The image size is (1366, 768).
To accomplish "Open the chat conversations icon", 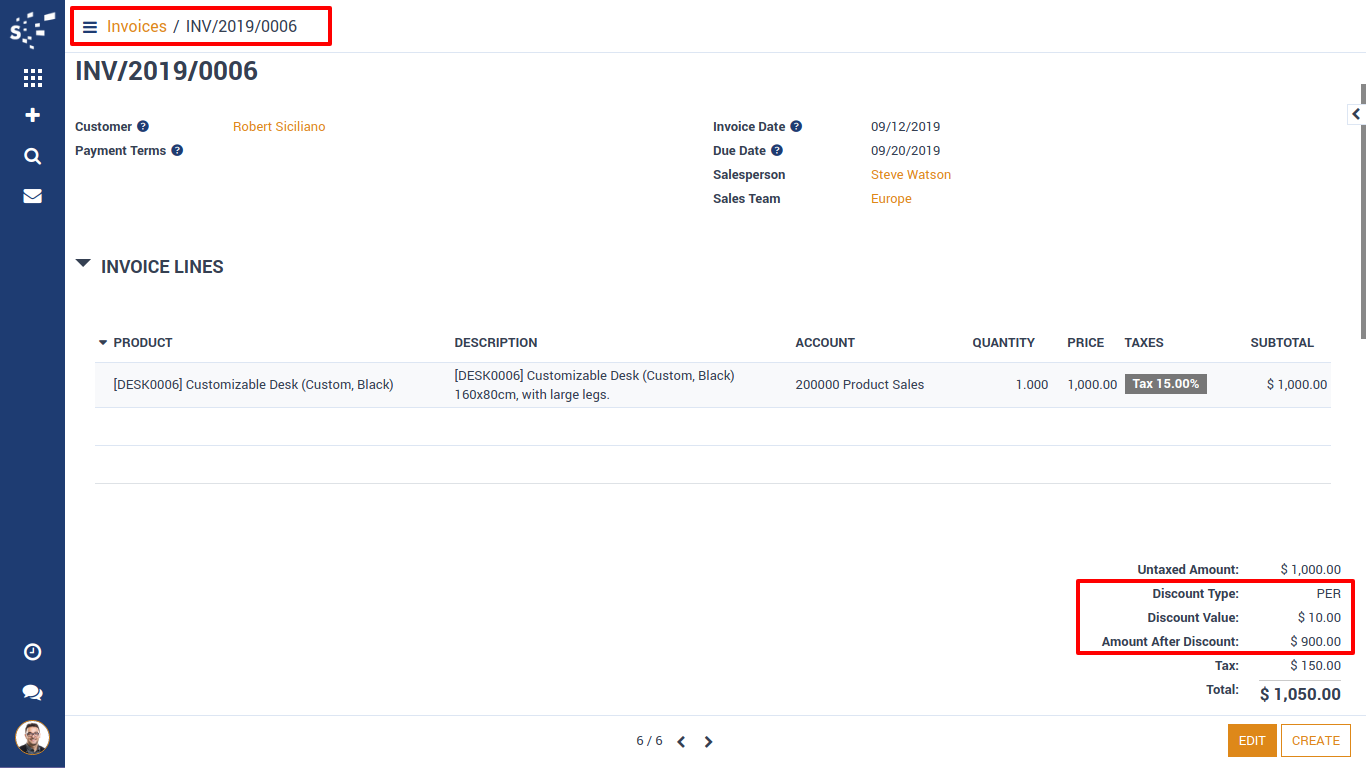I will click(x=32, y=692).
